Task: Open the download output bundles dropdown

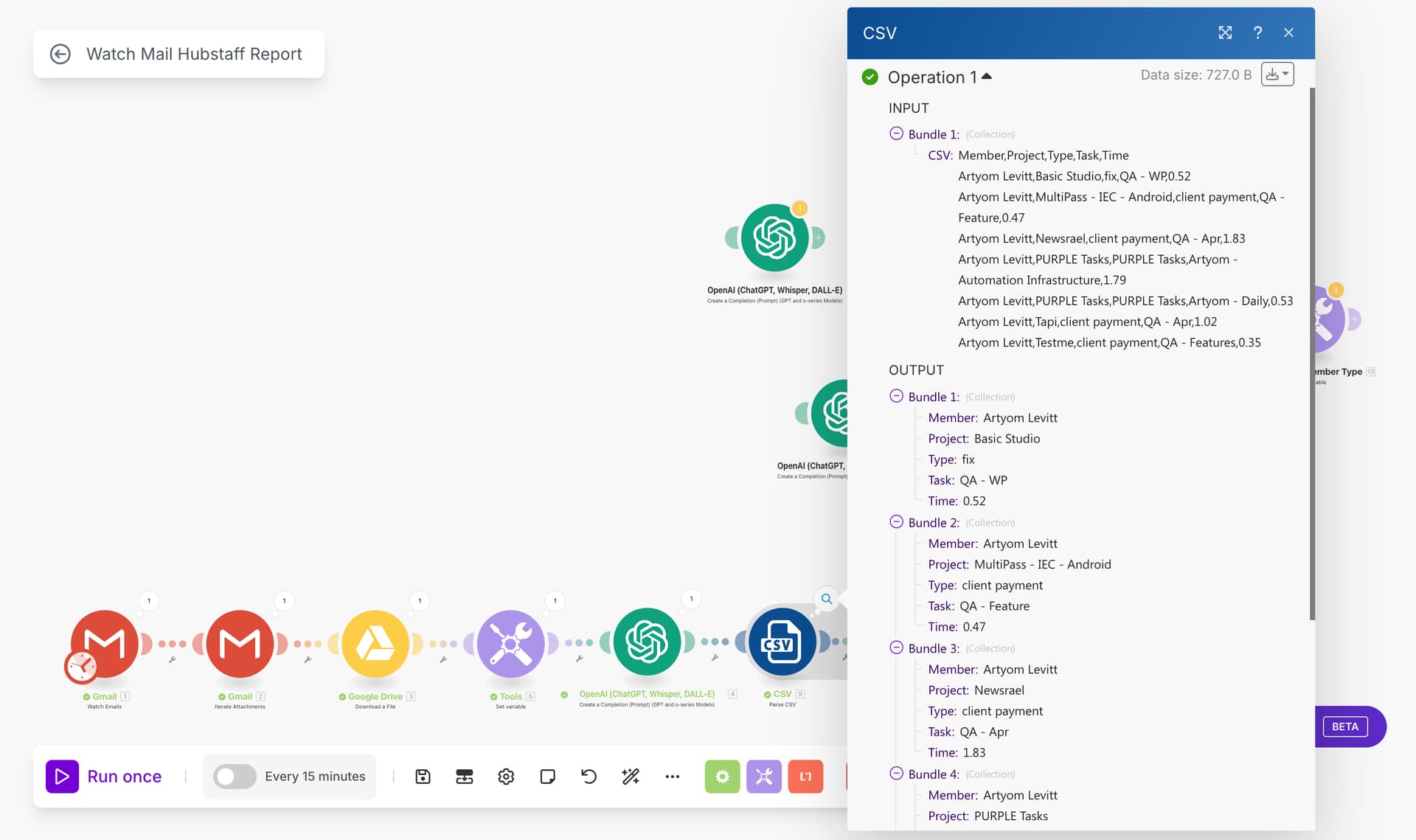Action: 1277,74
